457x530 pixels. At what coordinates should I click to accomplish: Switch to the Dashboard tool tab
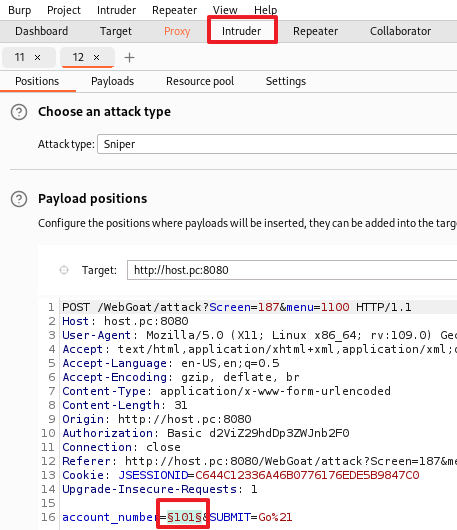(42, 31)
